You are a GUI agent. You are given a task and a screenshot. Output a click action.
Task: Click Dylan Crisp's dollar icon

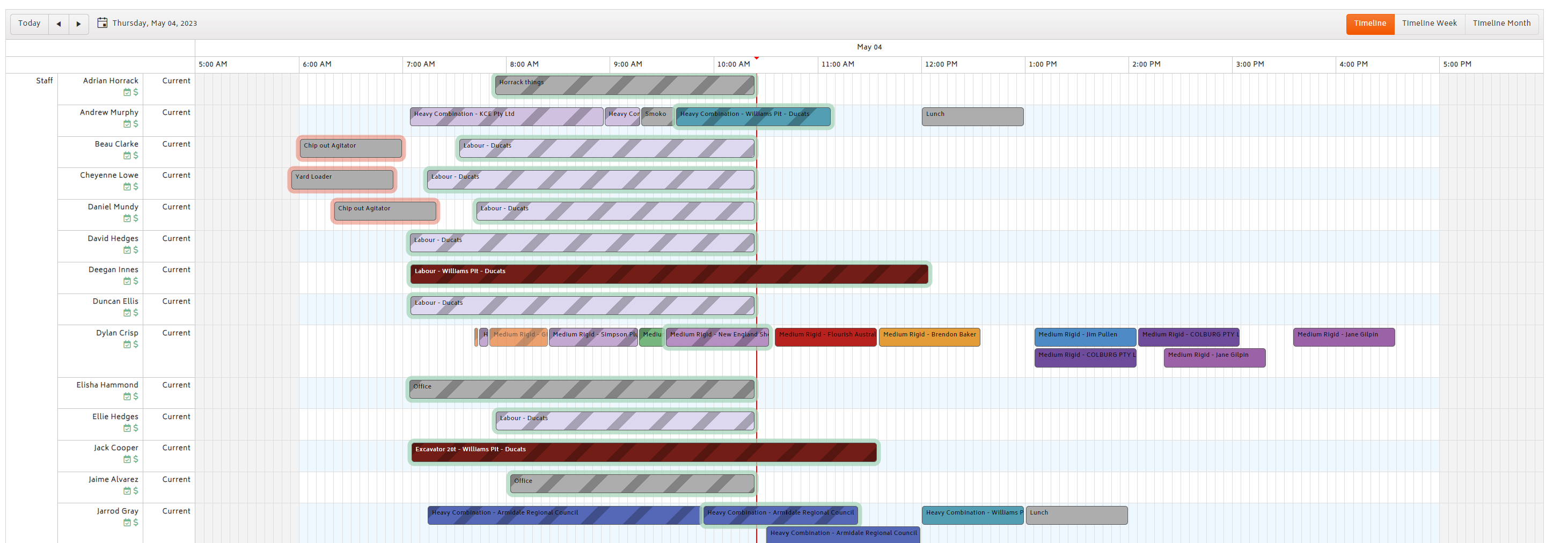(x=136, y=344)
